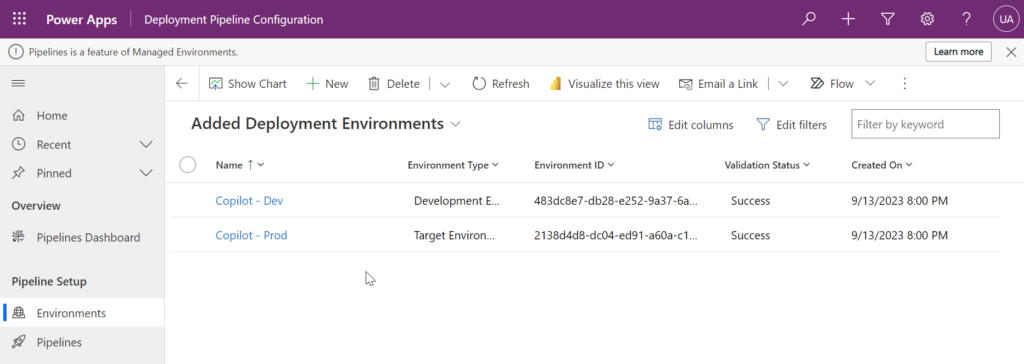Viewport: 1024px width, 364px height.
Task: Open Environment Type column header menu
Action: (x=453, y=165)
